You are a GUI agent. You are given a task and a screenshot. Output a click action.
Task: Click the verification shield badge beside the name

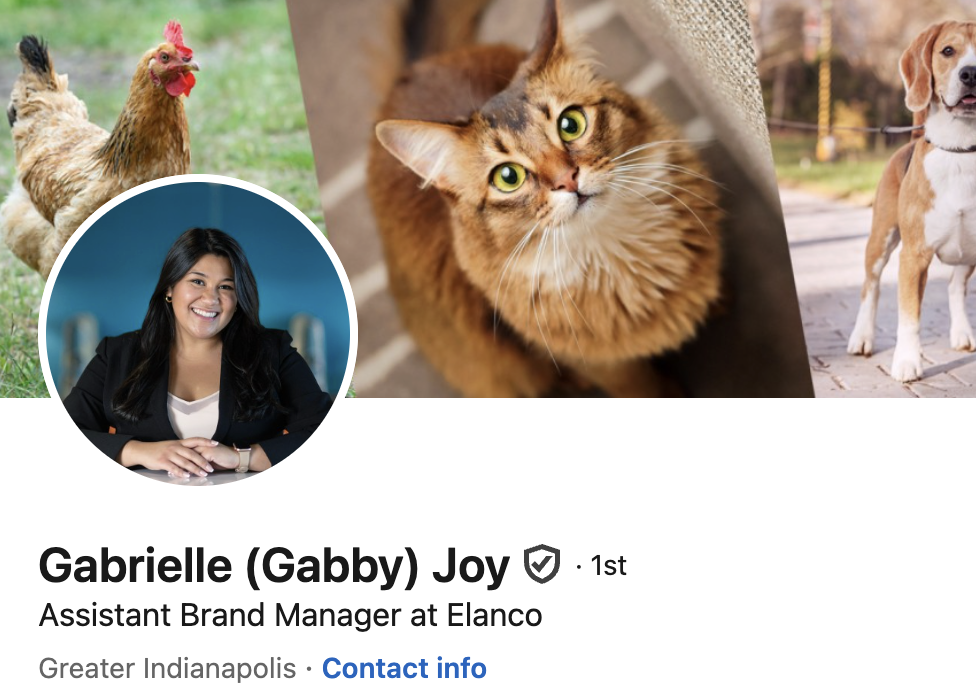[x=542, y=564]
